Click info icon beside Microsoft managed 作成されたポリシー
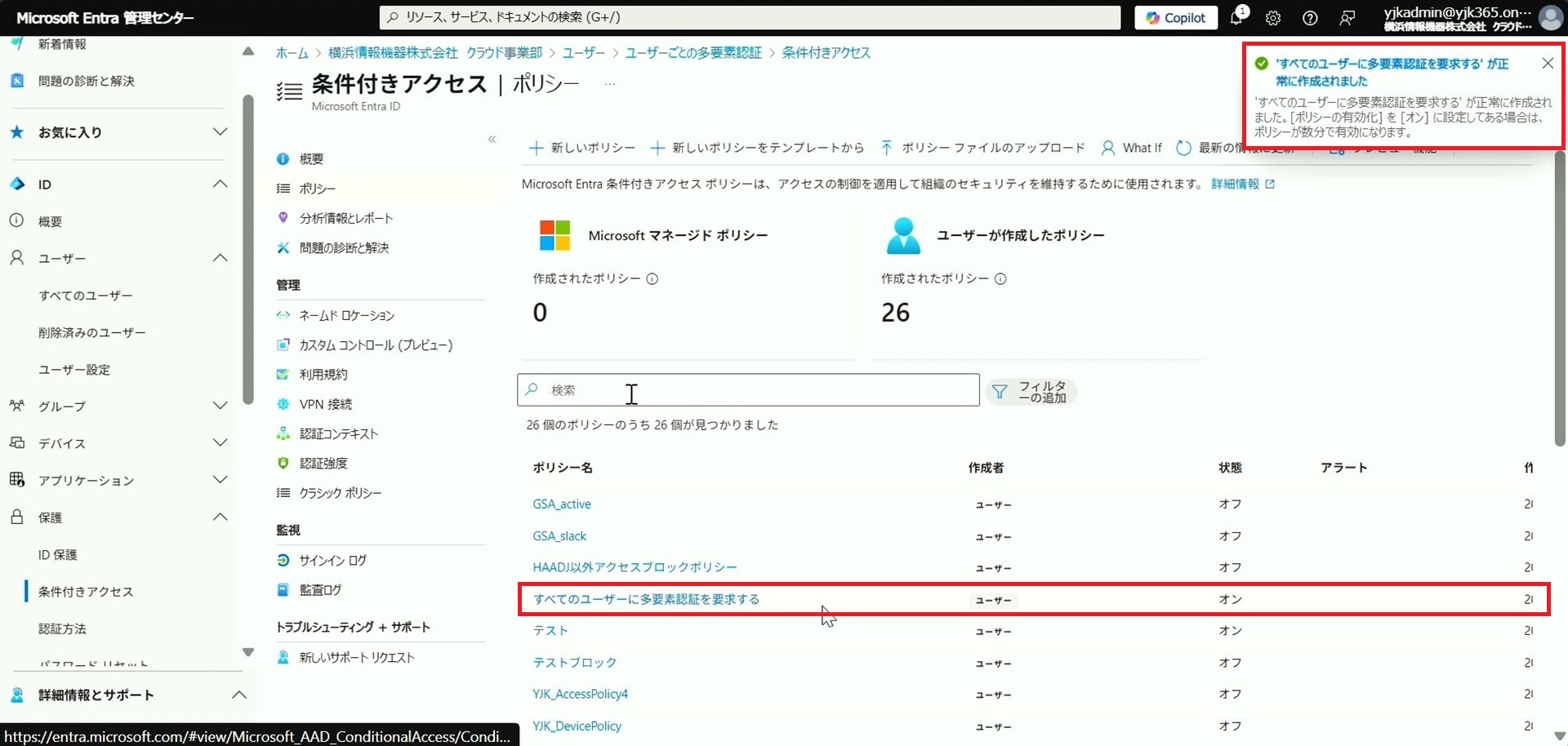The width and height of the screenshot is (1568, 746). point(652,279)
